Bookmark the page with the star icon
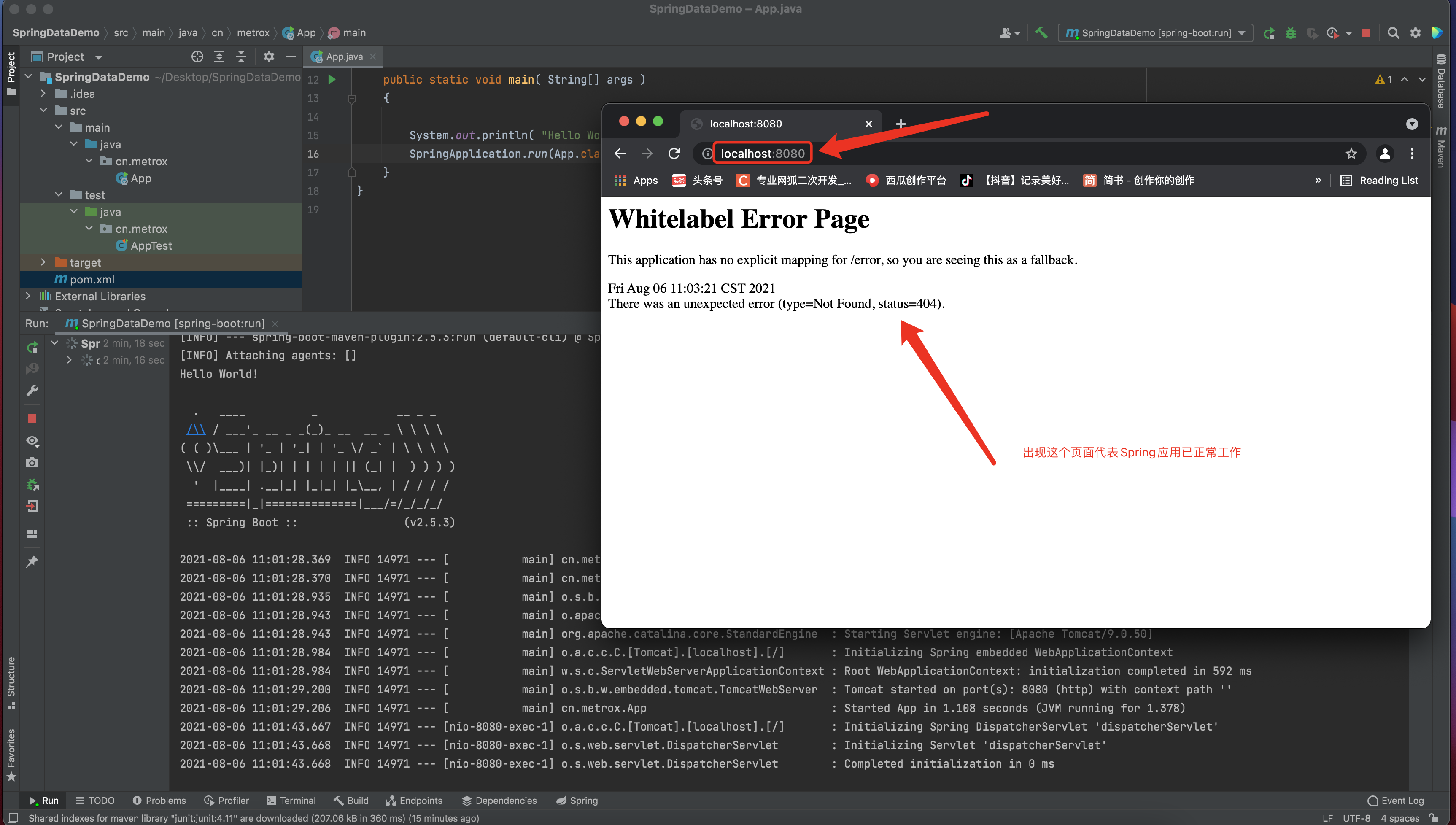Screen dimensions: 1456x825 tap(1351, 154)
